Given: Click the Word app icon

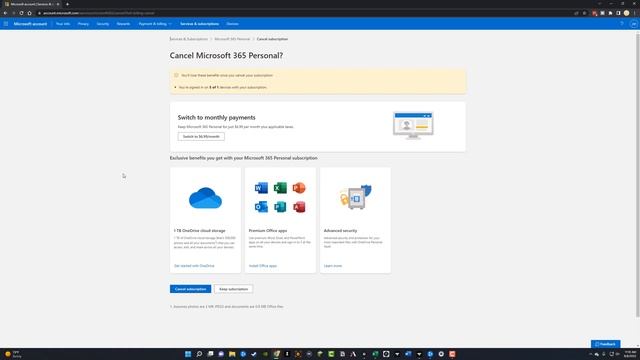Looking at the screenshot, I should click(x=261, y=188).
